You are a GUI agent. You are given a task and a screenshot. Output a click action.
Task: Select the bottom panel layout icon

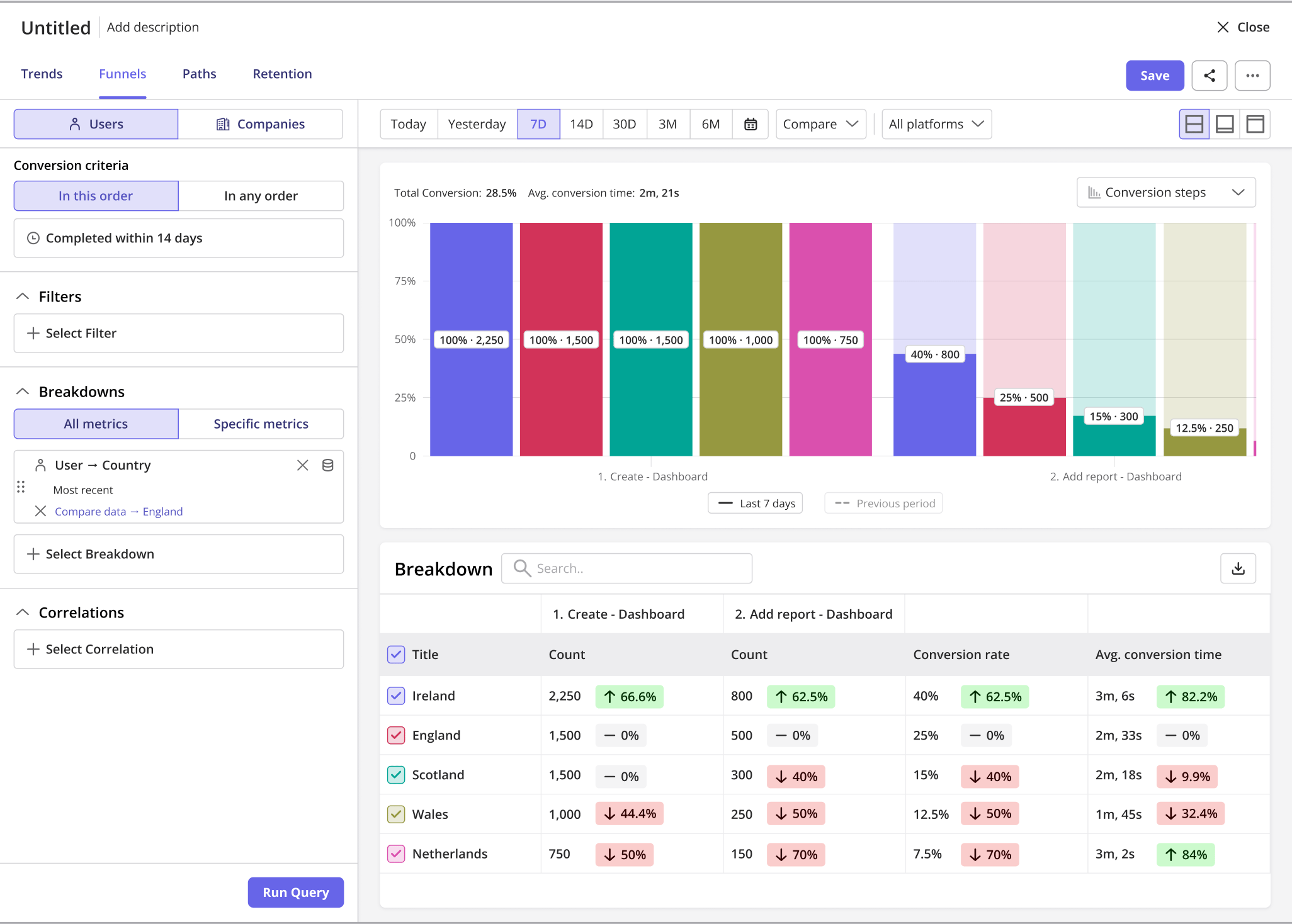[x=1225, y=124]
